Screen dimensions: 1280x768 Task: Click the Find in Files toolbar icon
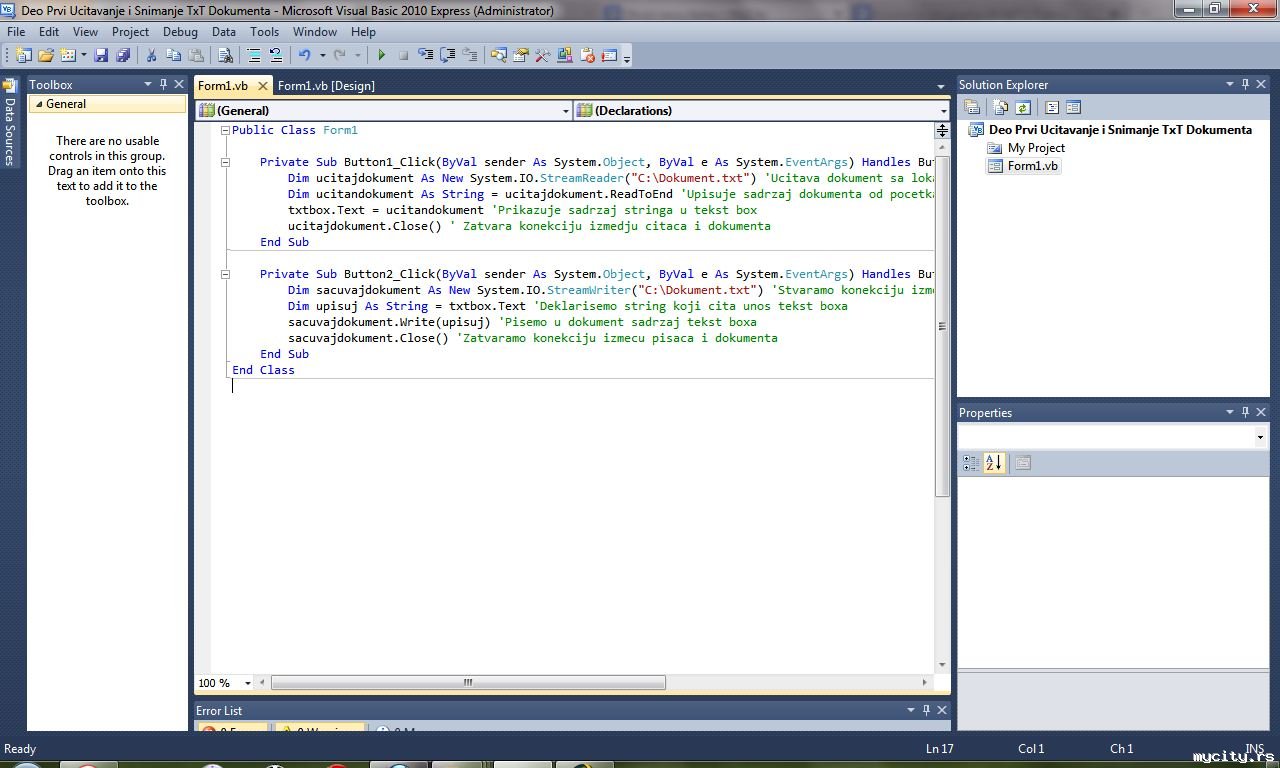click(x=225, y=56)
